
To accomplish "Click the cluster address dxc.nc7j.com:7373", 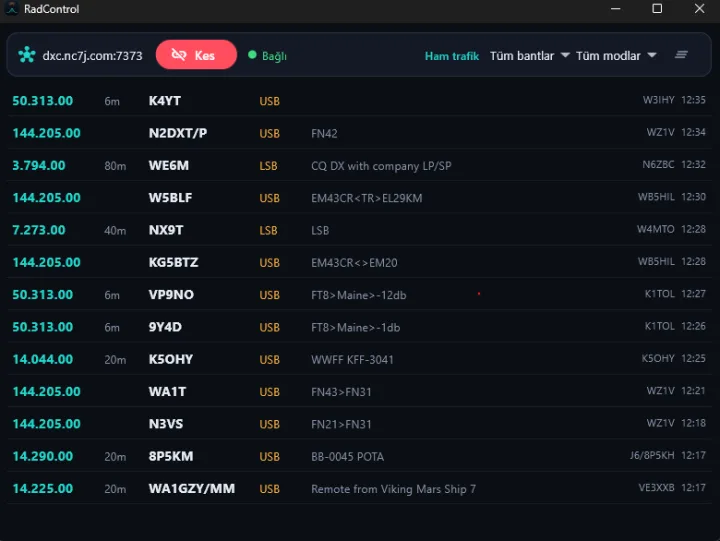I will point(92,56).
